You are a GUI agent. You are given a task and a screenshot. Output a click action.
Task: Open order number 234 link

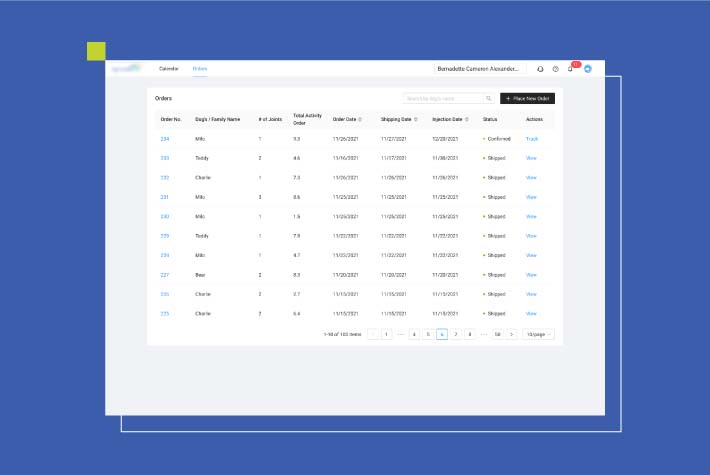tap(165, 139)
